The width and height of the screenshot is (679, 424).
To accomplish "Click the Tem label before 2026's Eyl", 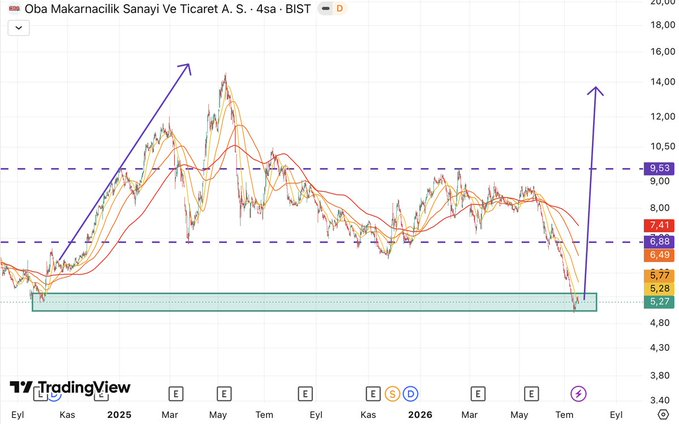I will pyautogui.click(x=564, y=414).
